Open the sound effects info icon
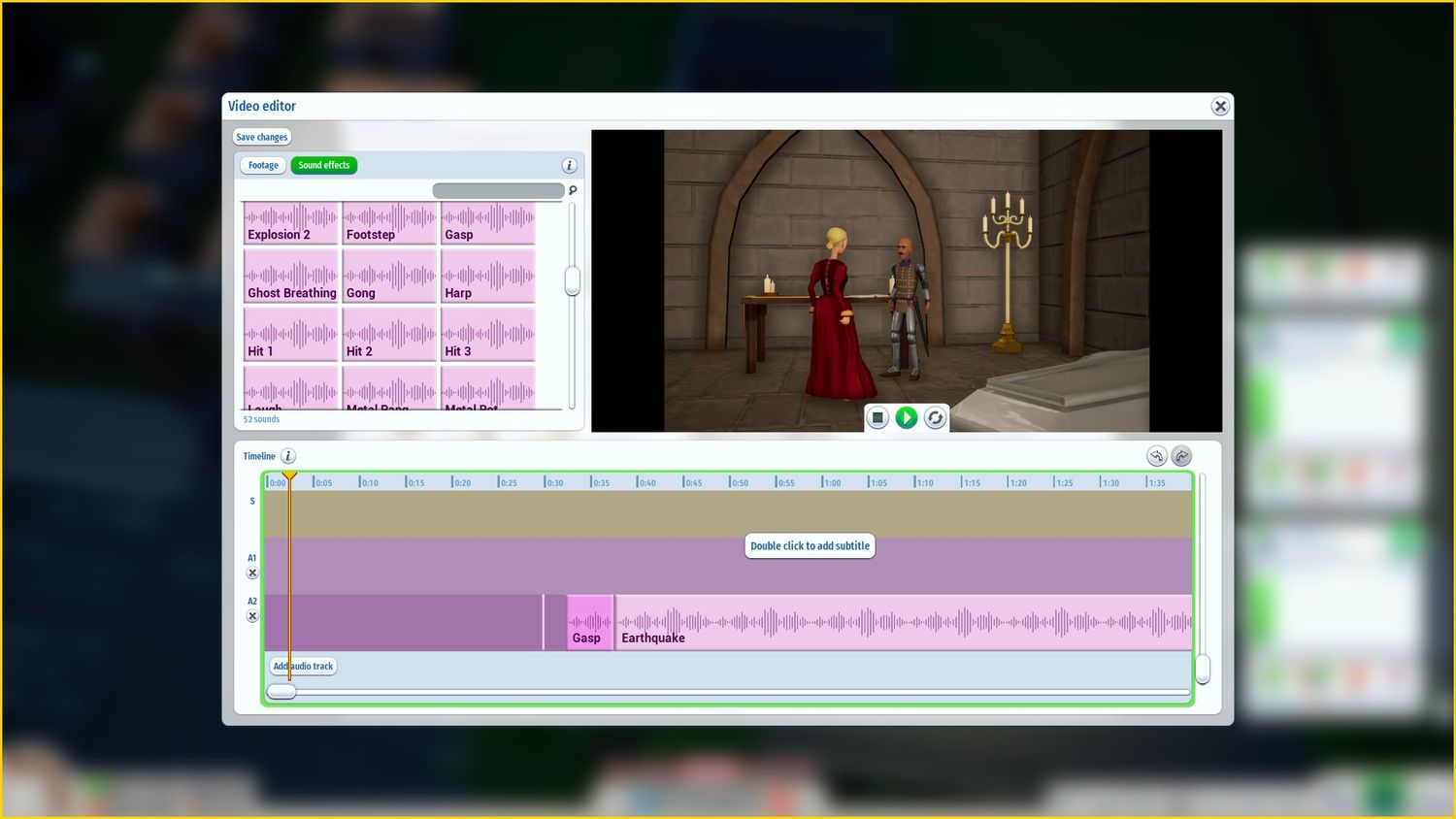Image resolution: width=1456 pixels, height=819 pixels. click(570, 166)
